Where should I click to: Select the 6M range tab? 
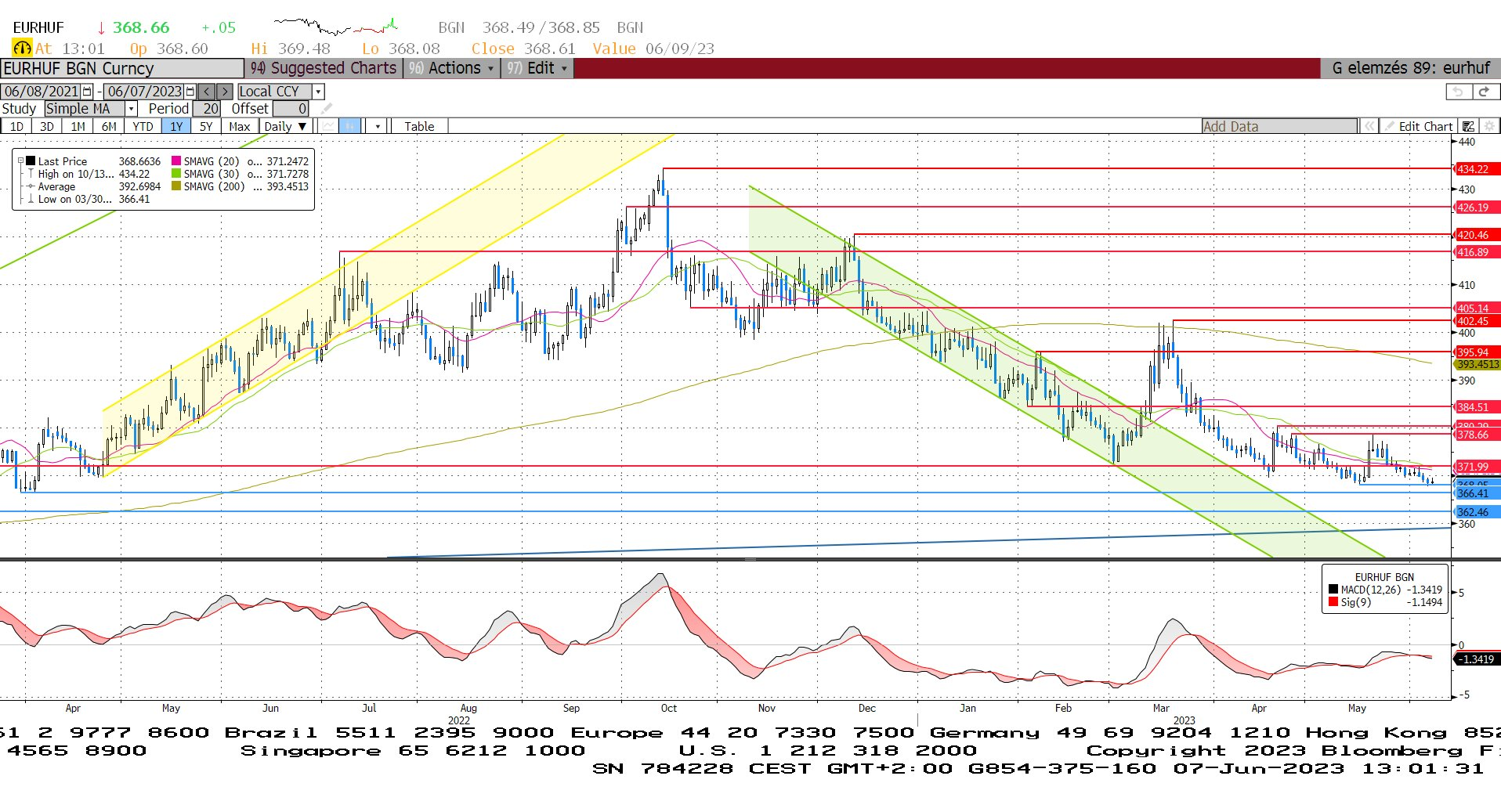pyautogui.click(x=109, y=126)
